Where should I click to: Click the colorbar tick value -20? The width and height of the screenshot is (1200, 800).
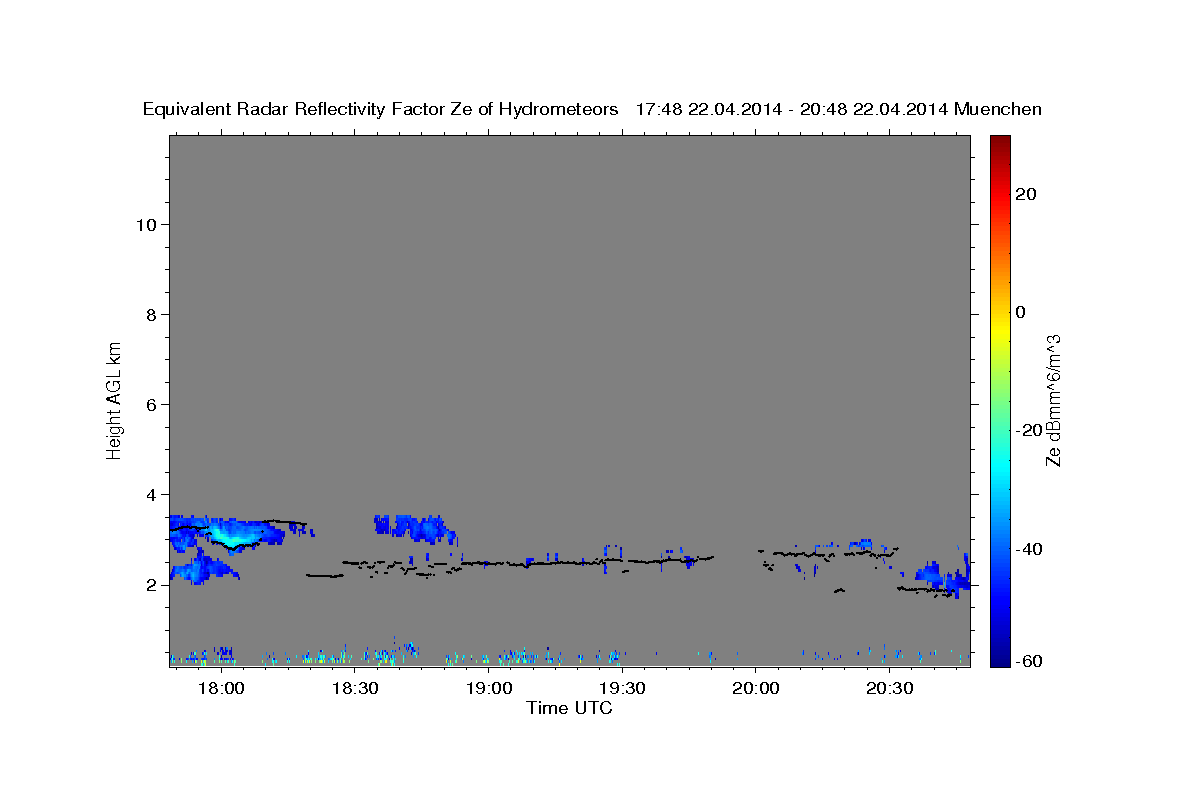1029,430
